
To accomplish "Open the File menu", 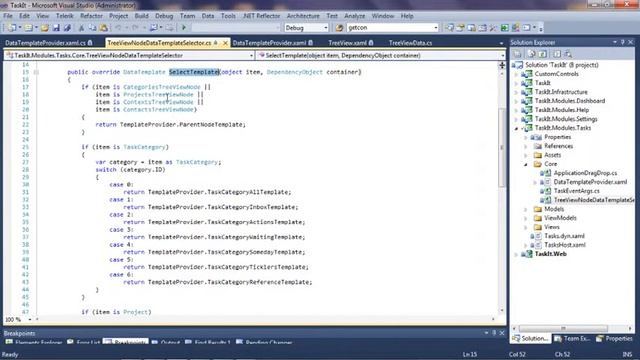I will (x=8, y=16).
